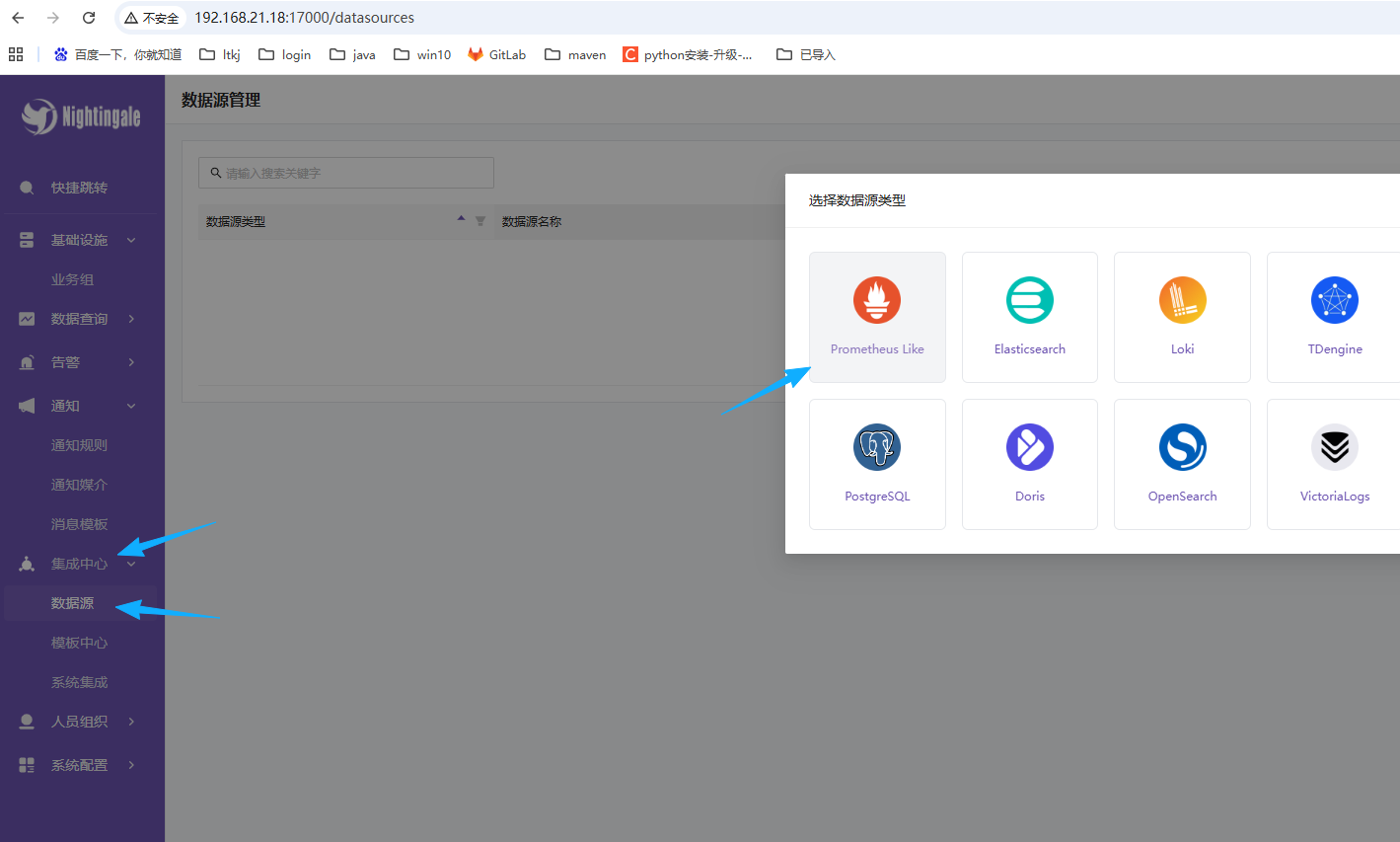Screen dimensions: 1400x842
Task: Click the 请输入搜索关键字 search field
Action: pyautogui.click(x=346, y=173)
